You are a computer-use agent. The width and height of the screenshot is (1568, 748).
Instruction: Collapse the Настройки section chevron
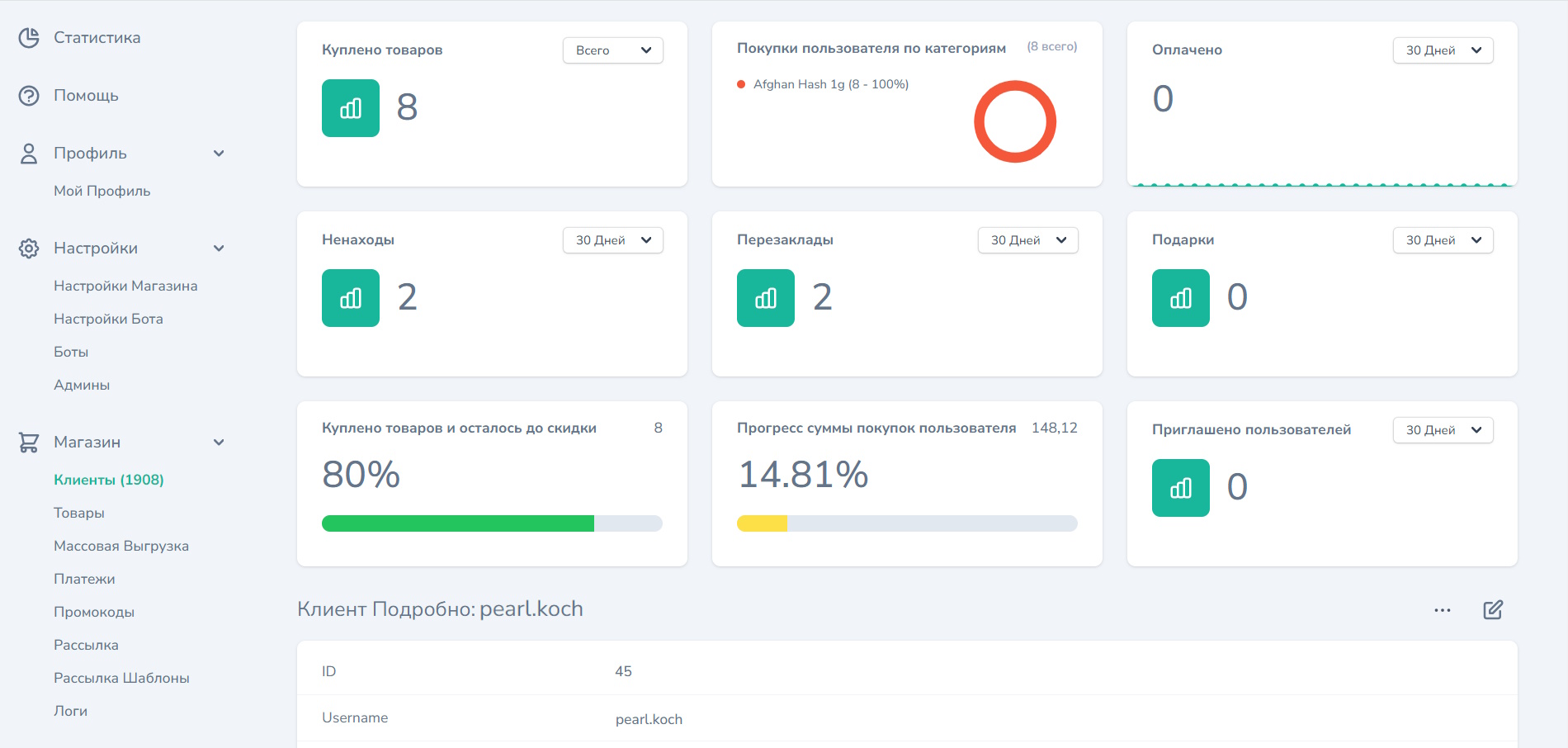click(219, 249)
